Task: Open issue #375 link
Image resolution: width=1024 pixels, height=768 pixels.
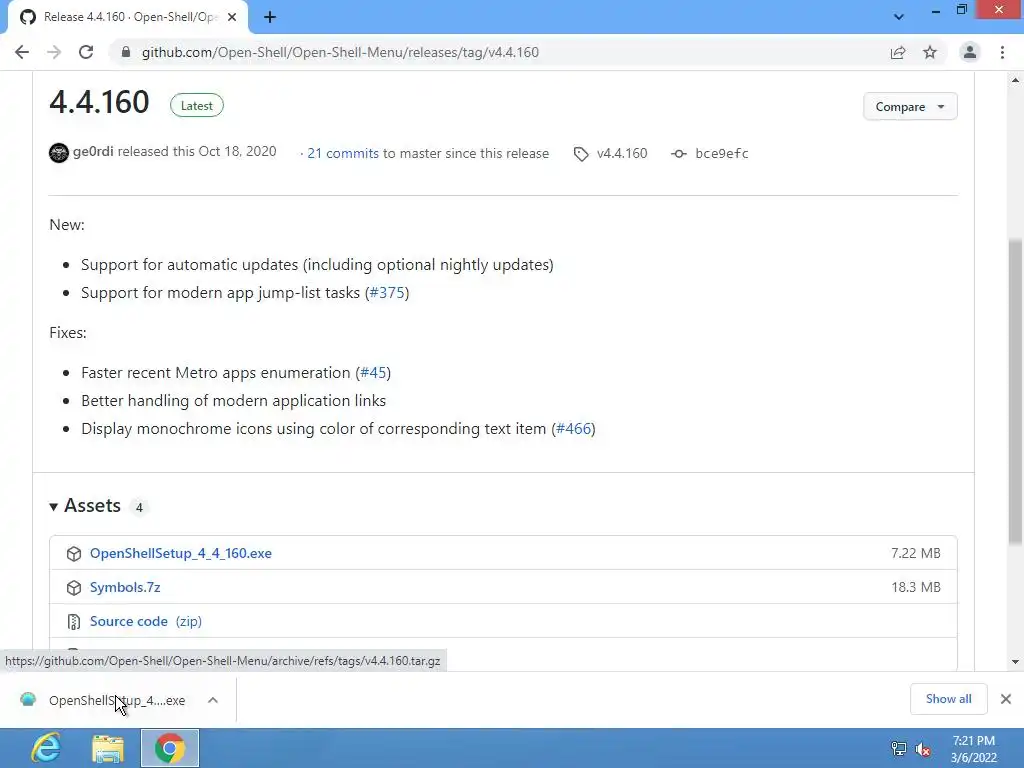Action: (387, 293)
